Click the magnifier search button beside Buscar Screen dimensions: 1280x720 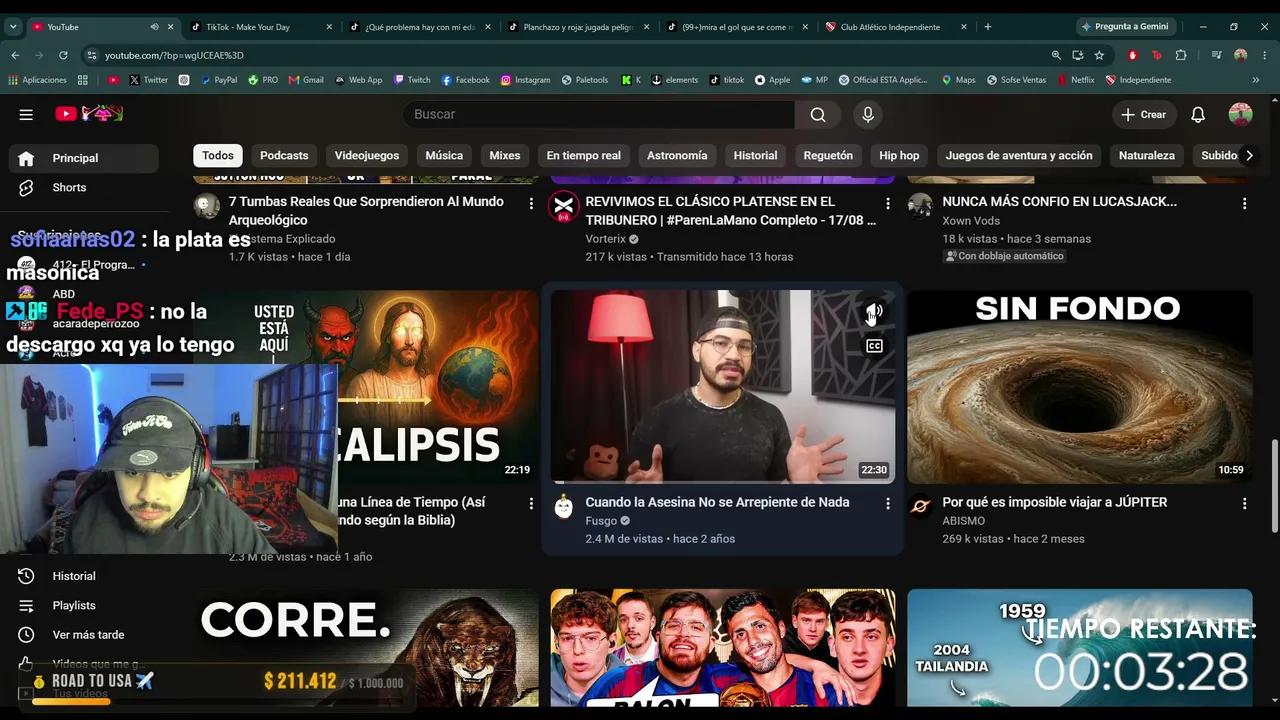coord(818,114)
